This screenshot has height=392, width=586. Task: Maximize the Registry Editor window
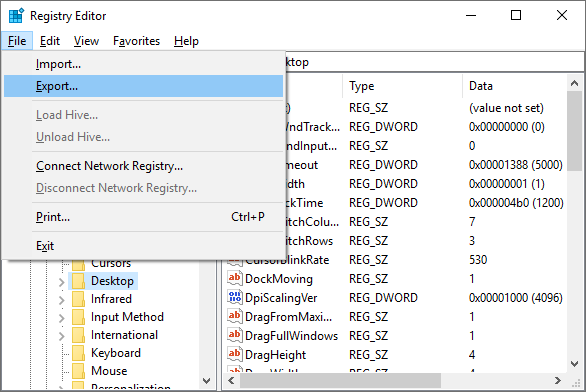pos(516,15)
